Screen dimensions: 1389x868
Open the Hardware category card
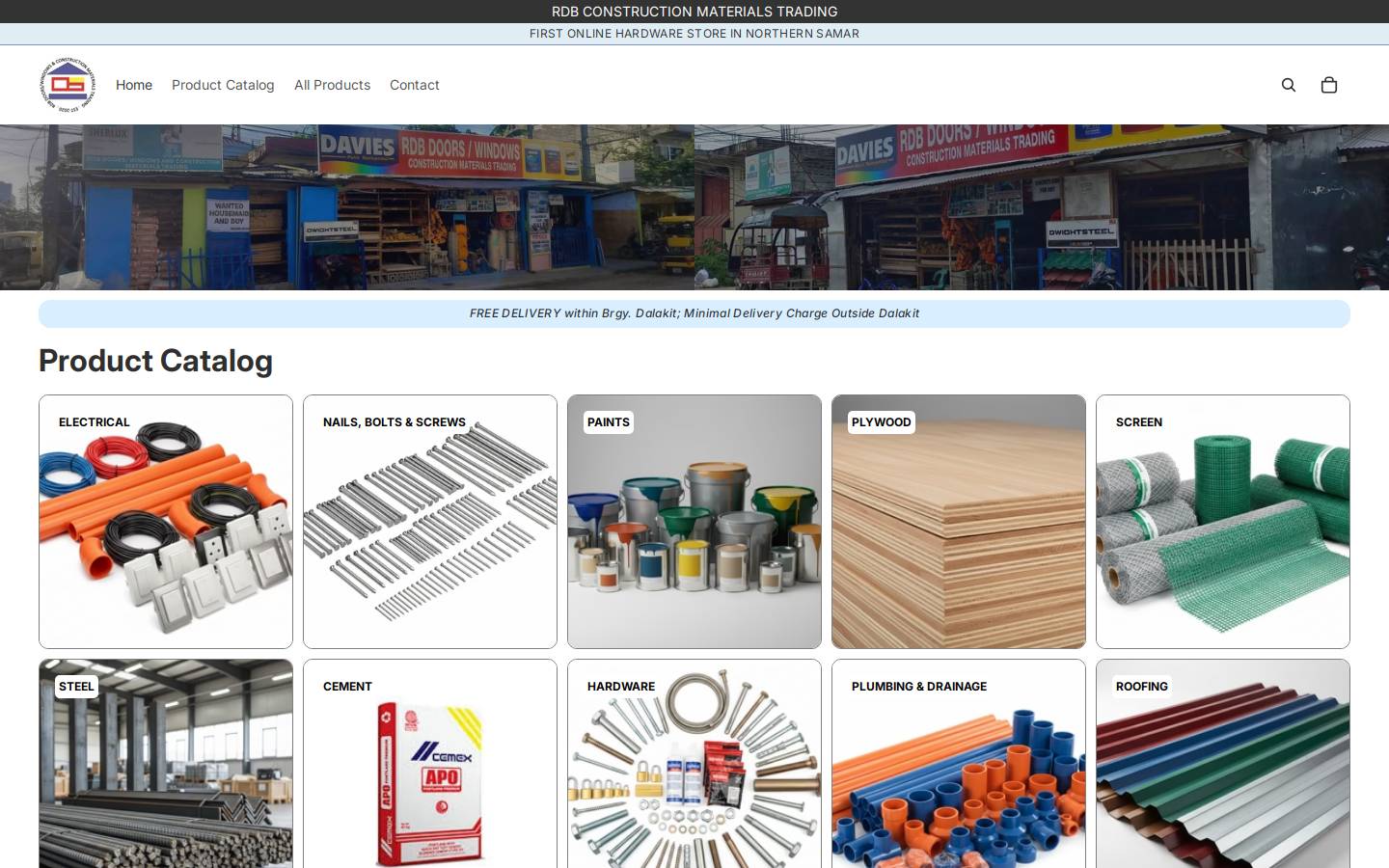[694, 764]
